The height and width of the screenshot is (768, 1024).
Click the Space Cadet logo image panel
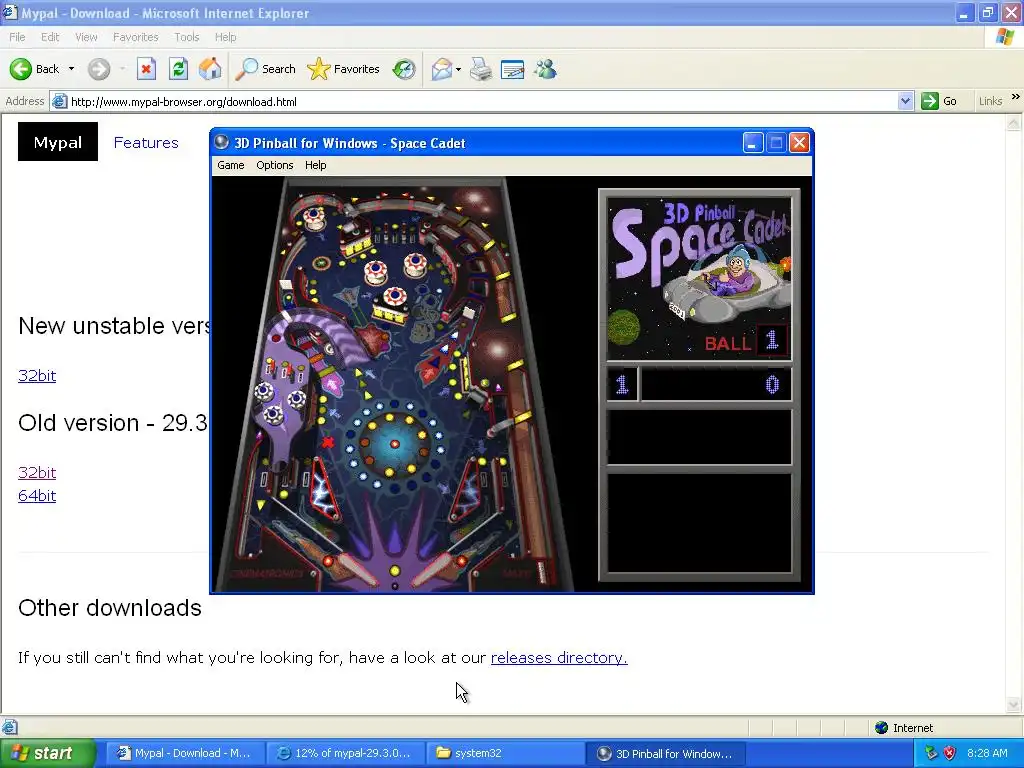click(699, 279)
